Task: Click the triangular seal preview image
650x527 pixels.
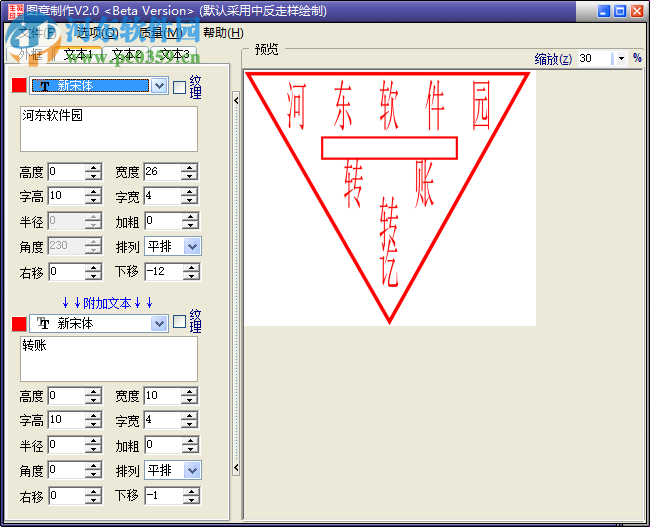Action: point(390,198)
